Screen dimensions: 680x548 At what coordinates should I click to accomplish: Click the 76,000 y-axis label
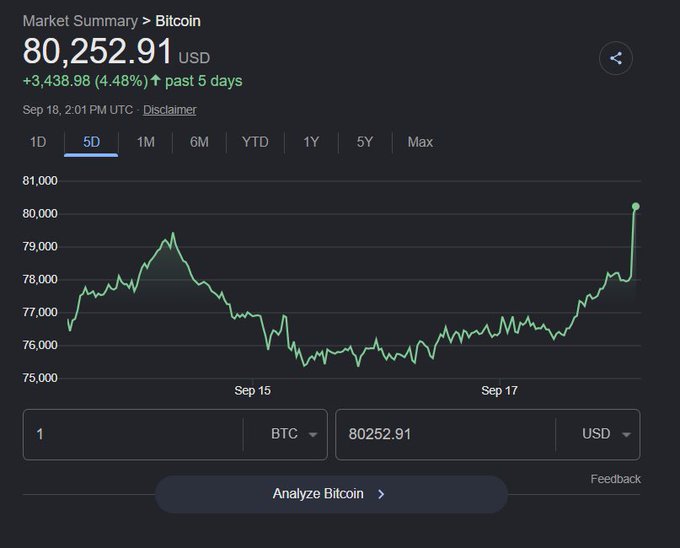pyautogui.click(x=40, y=345)
